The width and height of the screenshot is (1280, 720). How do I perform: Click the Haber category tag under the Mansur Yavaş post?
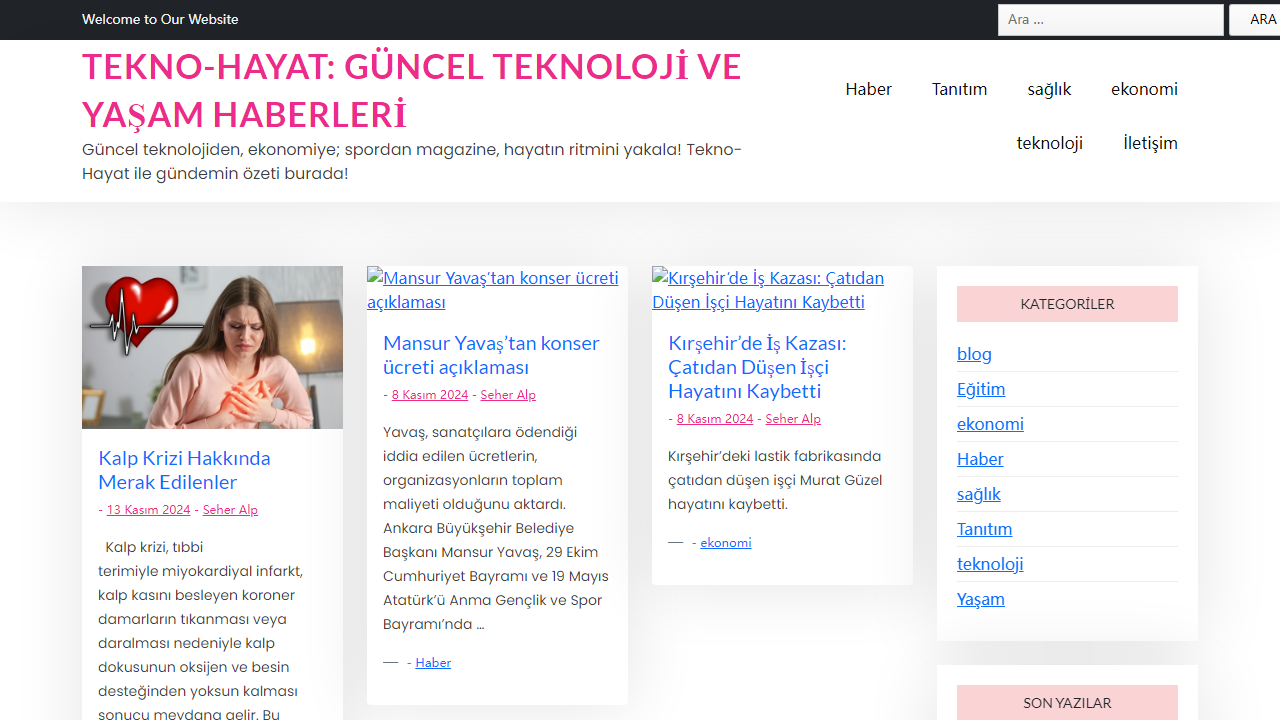[432, 662]
